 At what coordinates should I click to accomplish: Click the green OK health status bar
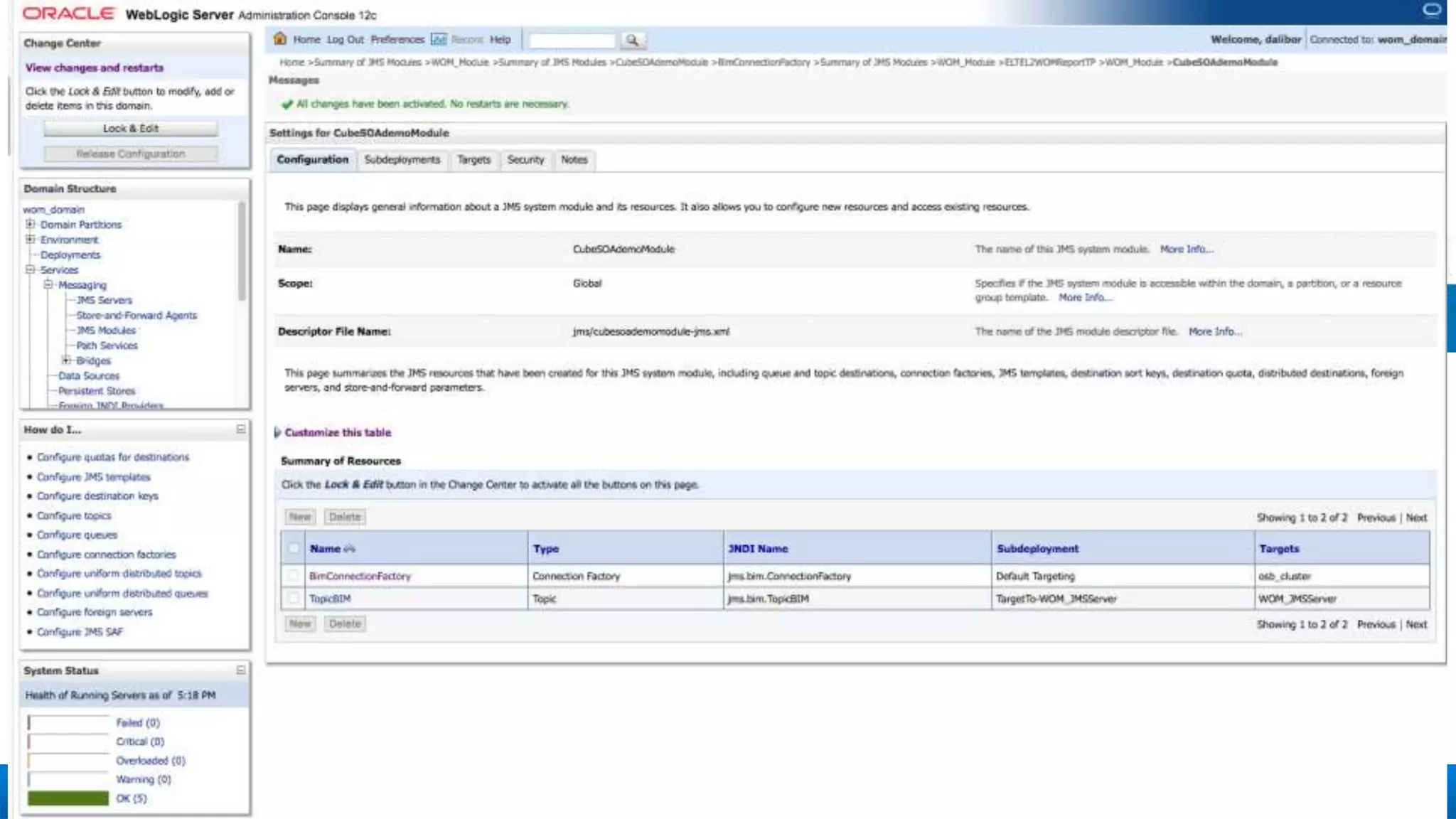[x=68, y=798]
